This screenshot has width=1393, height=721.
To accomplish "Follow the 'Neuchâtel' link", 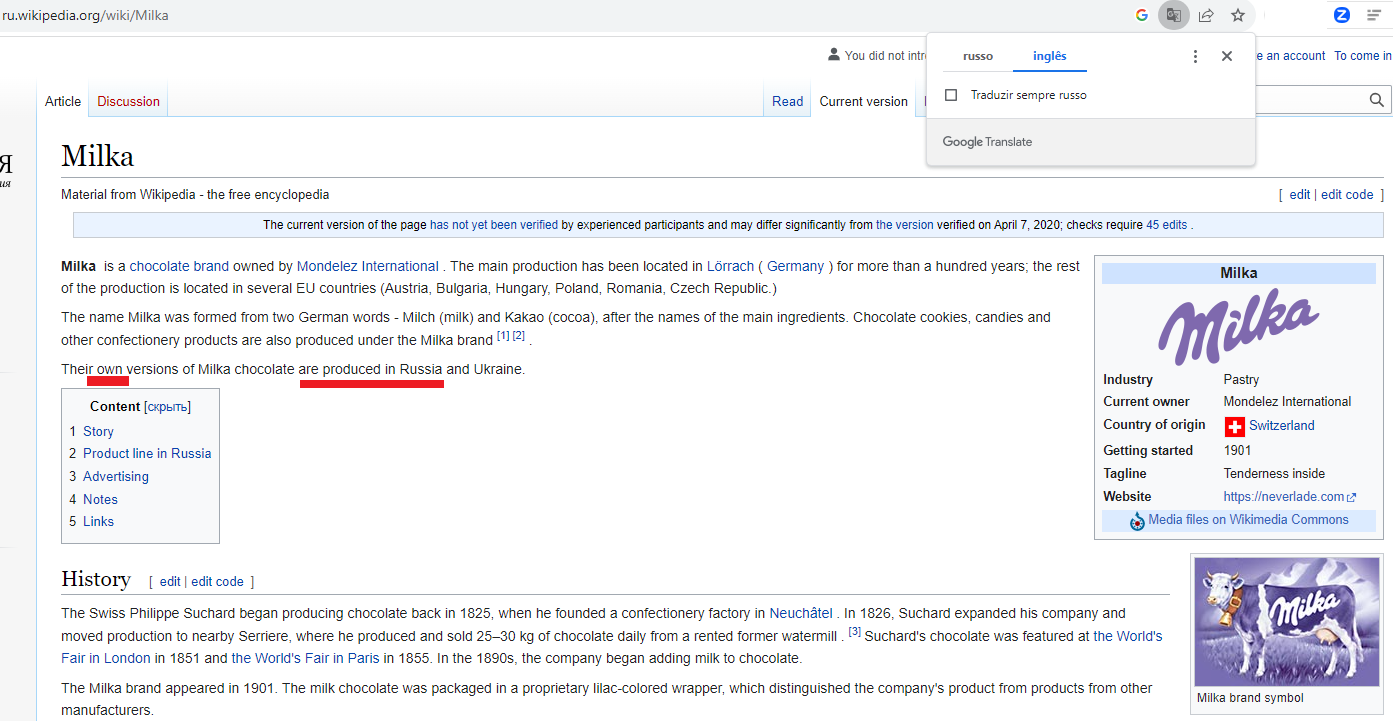I will click(801, 613).
